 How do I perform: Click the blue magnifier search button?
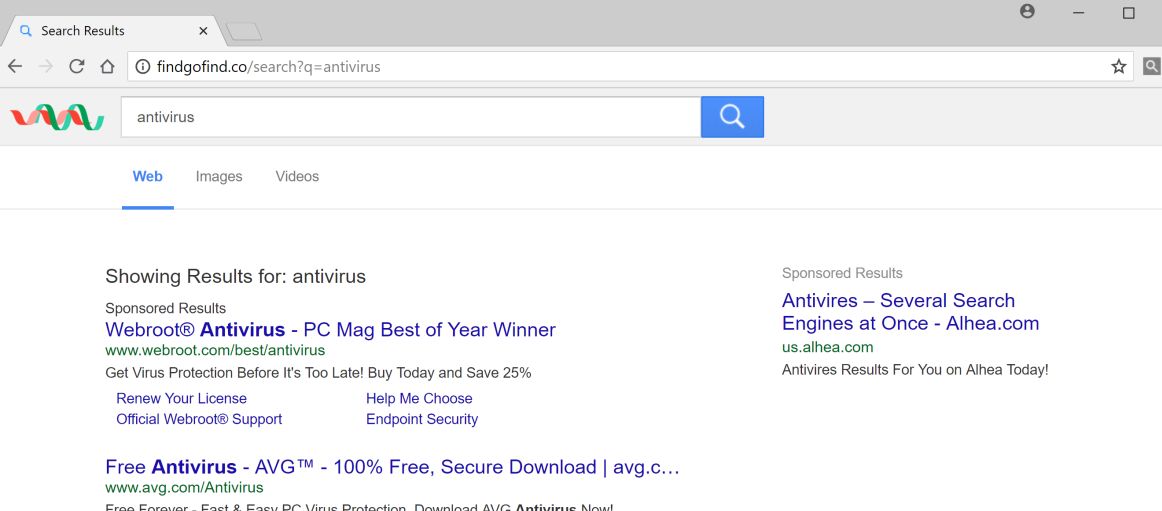click(x=732, y=117)
